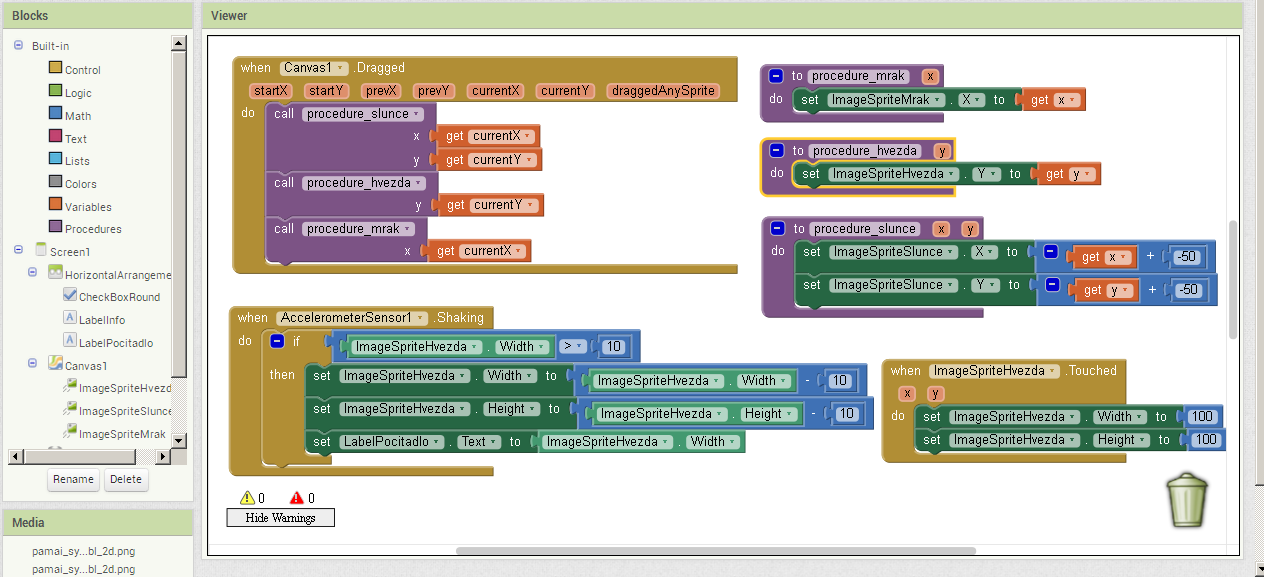This screenshot has height=577, width=1264.
Task: Click the prevY event parameter
Action: (x=434, y=90)
